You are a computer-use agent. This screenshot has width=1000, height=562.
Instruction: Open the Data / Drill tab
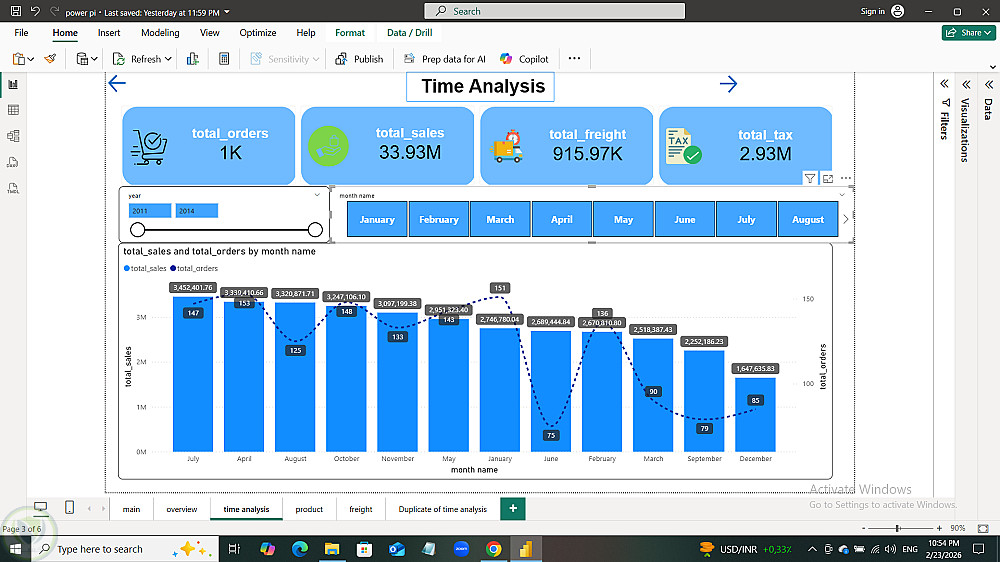click(409, 33)
